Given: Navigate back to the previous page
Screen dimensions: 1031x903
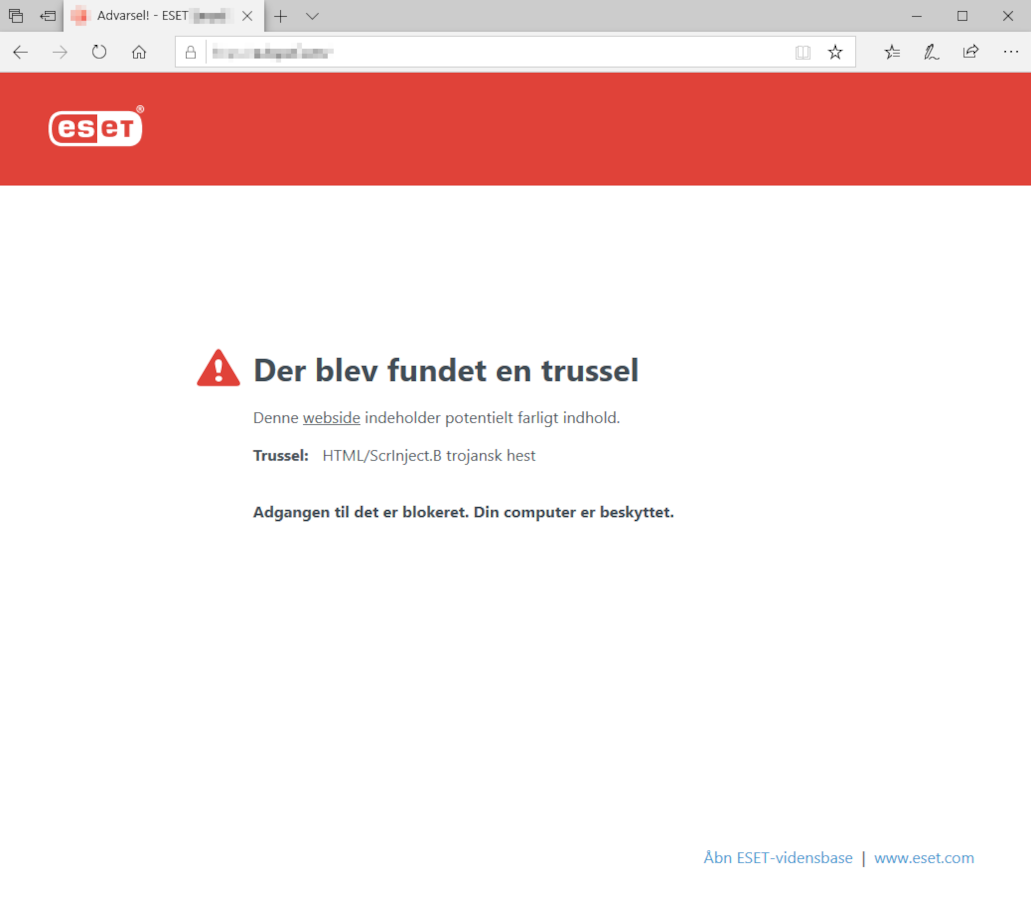Looking at the screenshot, I should point(20,52).
